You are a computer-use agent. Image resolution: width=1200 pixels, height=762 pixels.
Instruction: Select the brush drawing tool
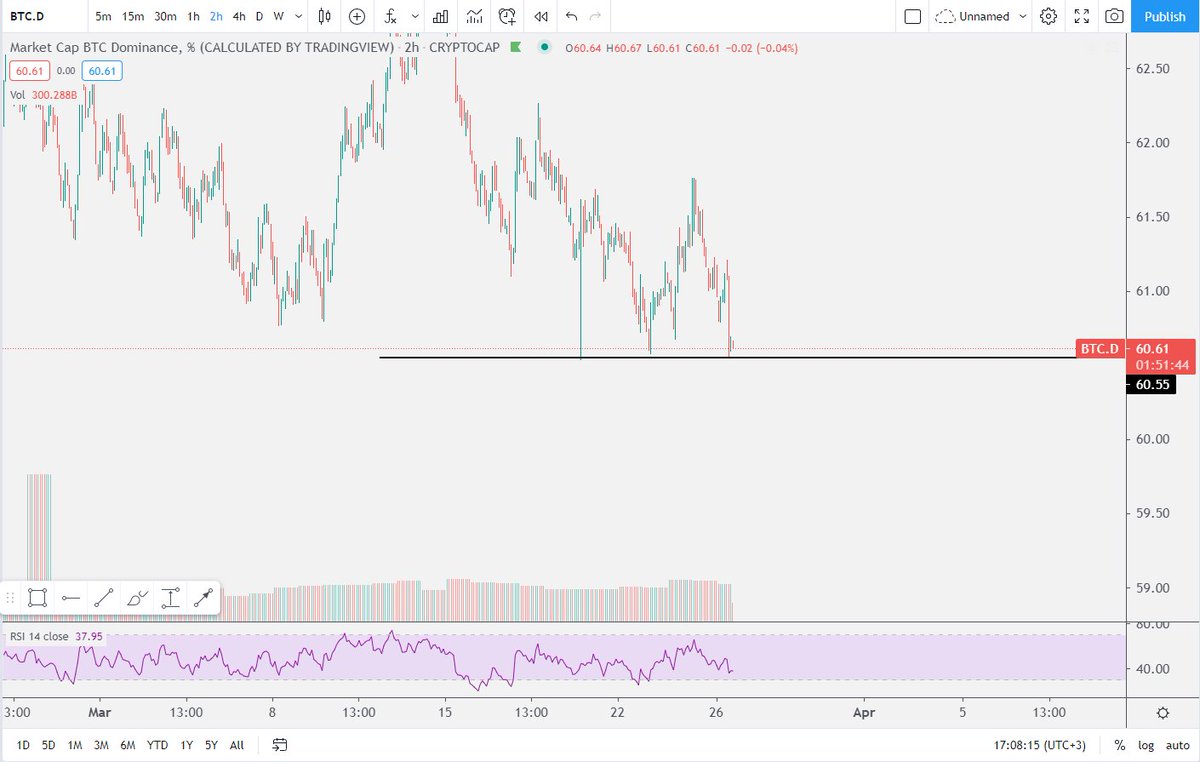[x=137, y=598]
